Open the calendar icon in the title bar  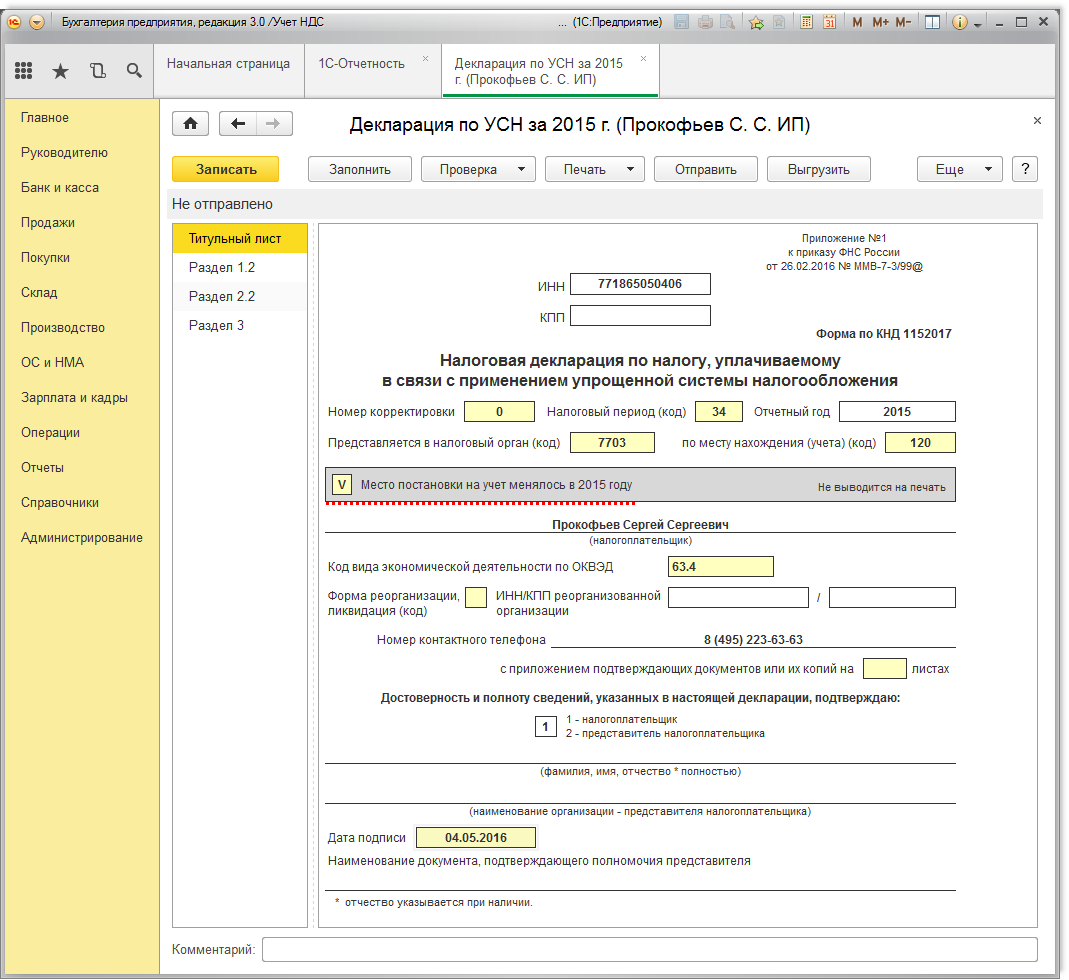coord(829,22)
